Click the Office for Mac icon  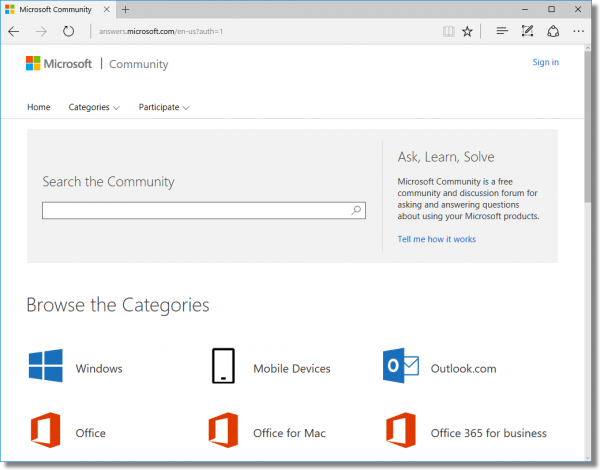(223, 430)
